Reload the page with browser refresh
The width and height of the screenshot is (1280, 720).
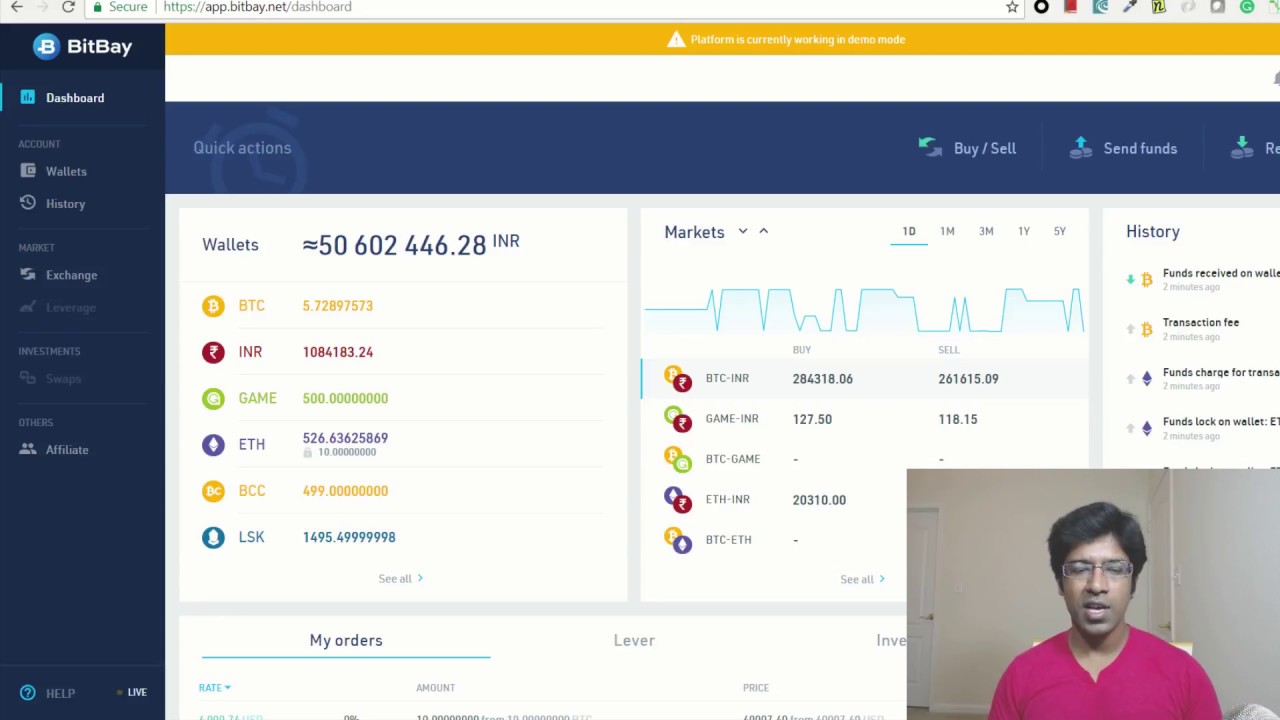(x=68, y=7)
